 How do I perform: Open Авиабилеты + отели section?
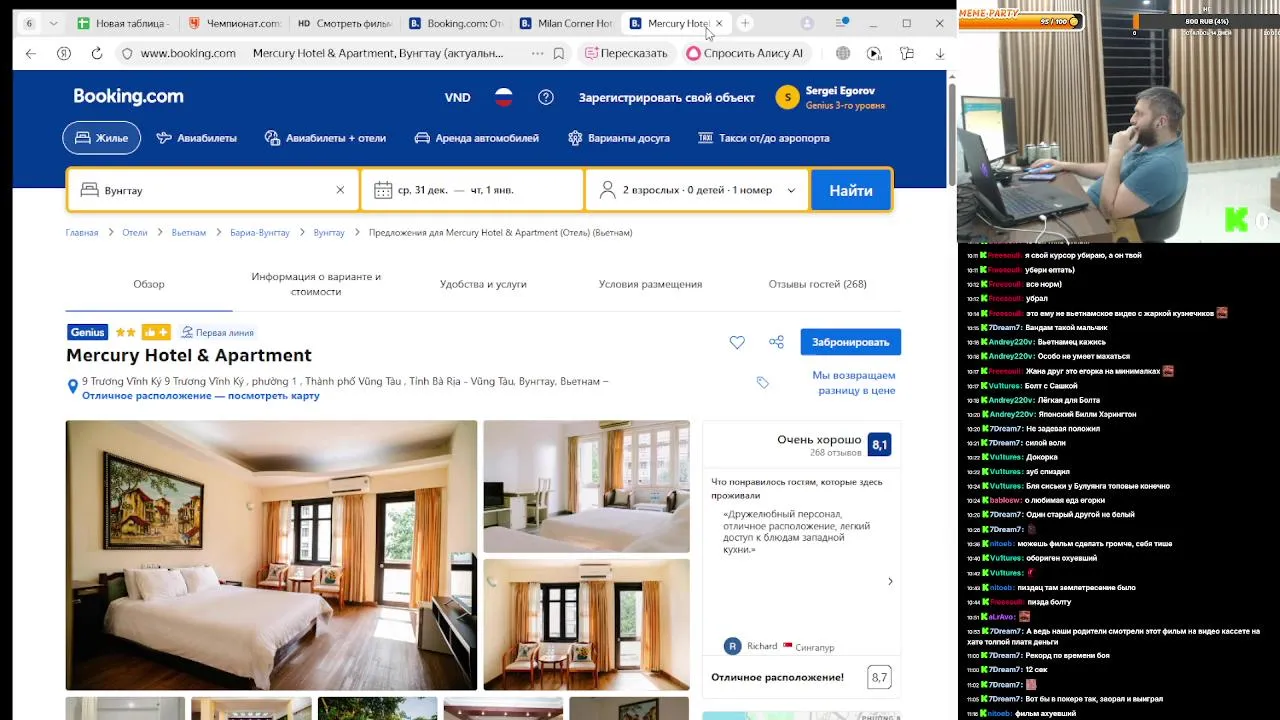(325, 138)
